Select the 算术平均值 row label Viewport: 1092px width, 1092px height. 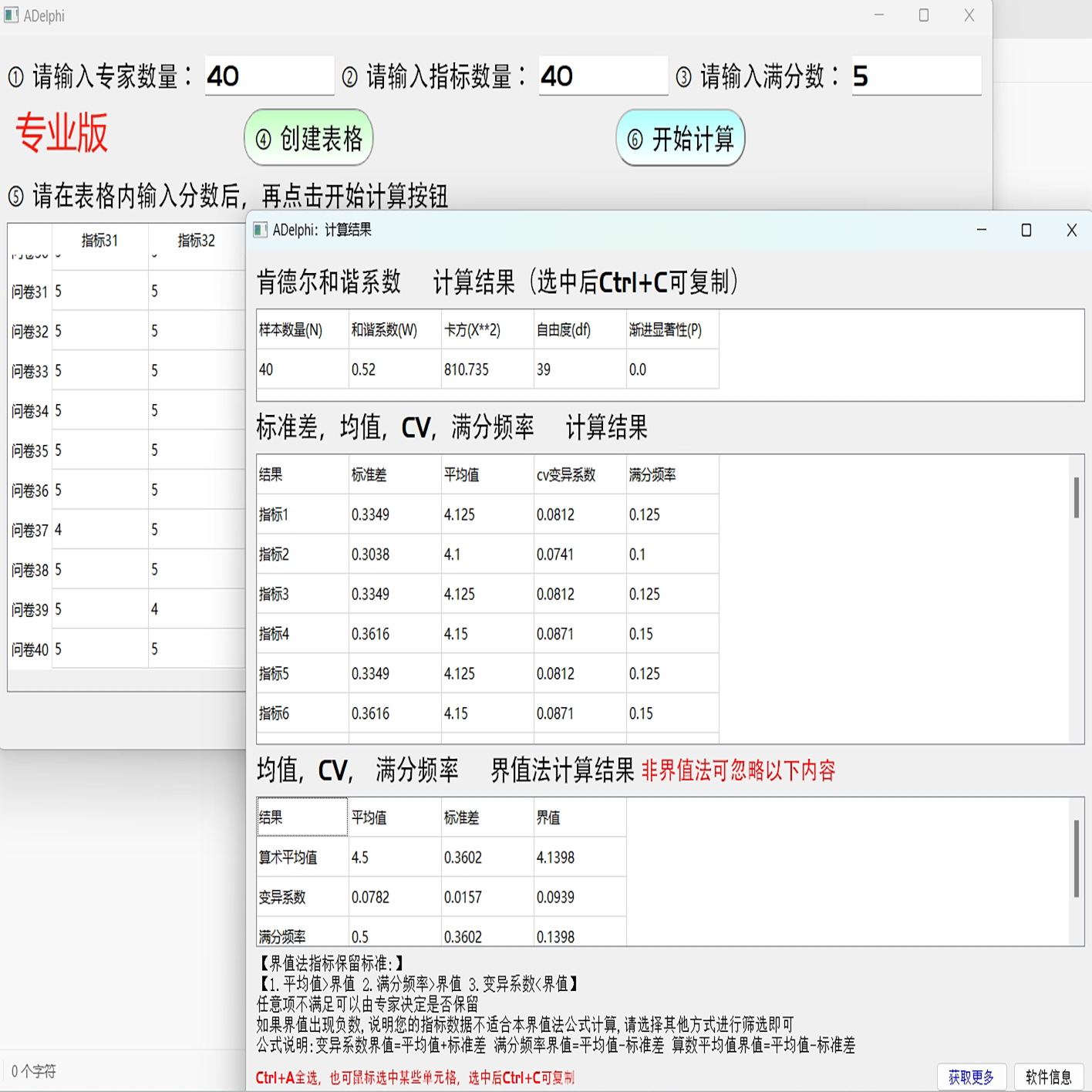[x=302, y=858]
